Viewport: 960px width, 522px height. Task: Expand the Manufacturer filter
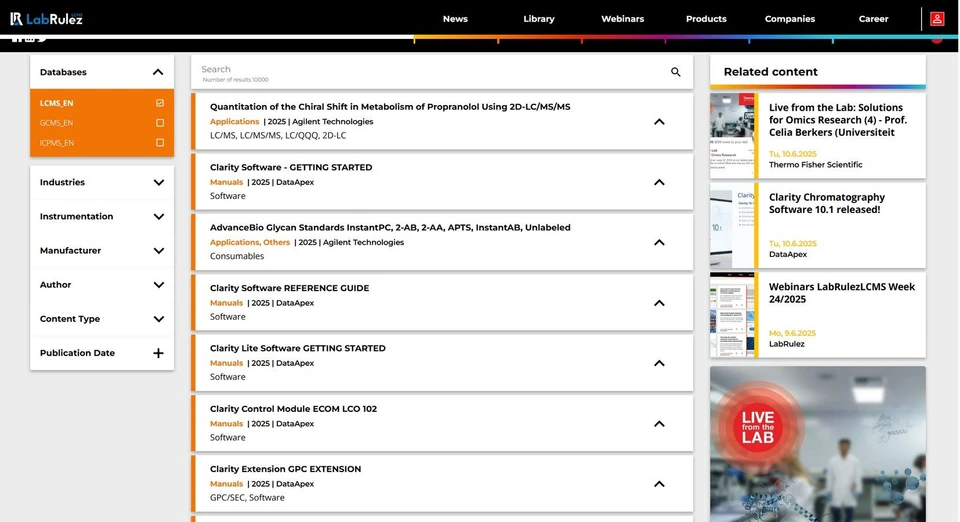[x=159, y=251]
